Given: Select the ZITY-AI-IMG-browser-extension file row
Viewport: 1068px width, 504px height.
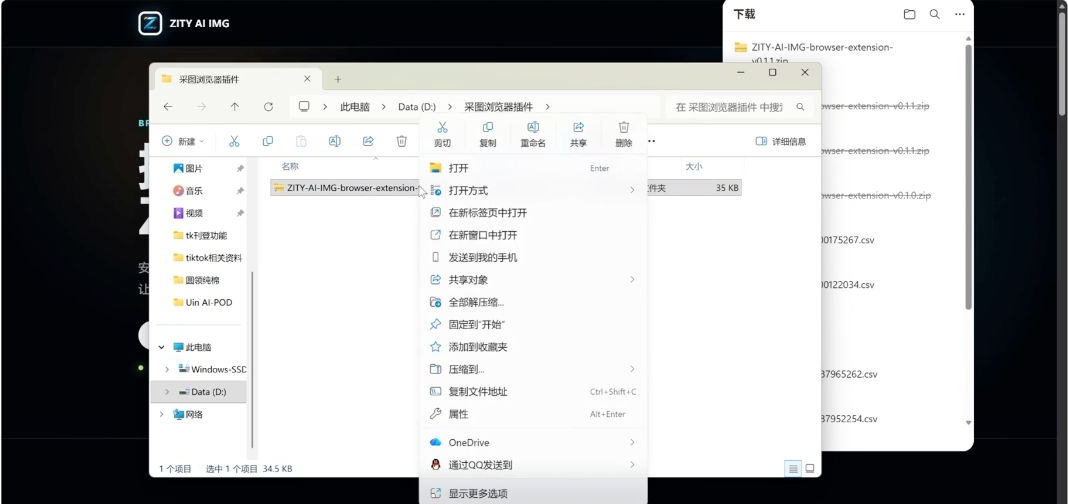Looking at the screenshot, I should coord(505,188).
